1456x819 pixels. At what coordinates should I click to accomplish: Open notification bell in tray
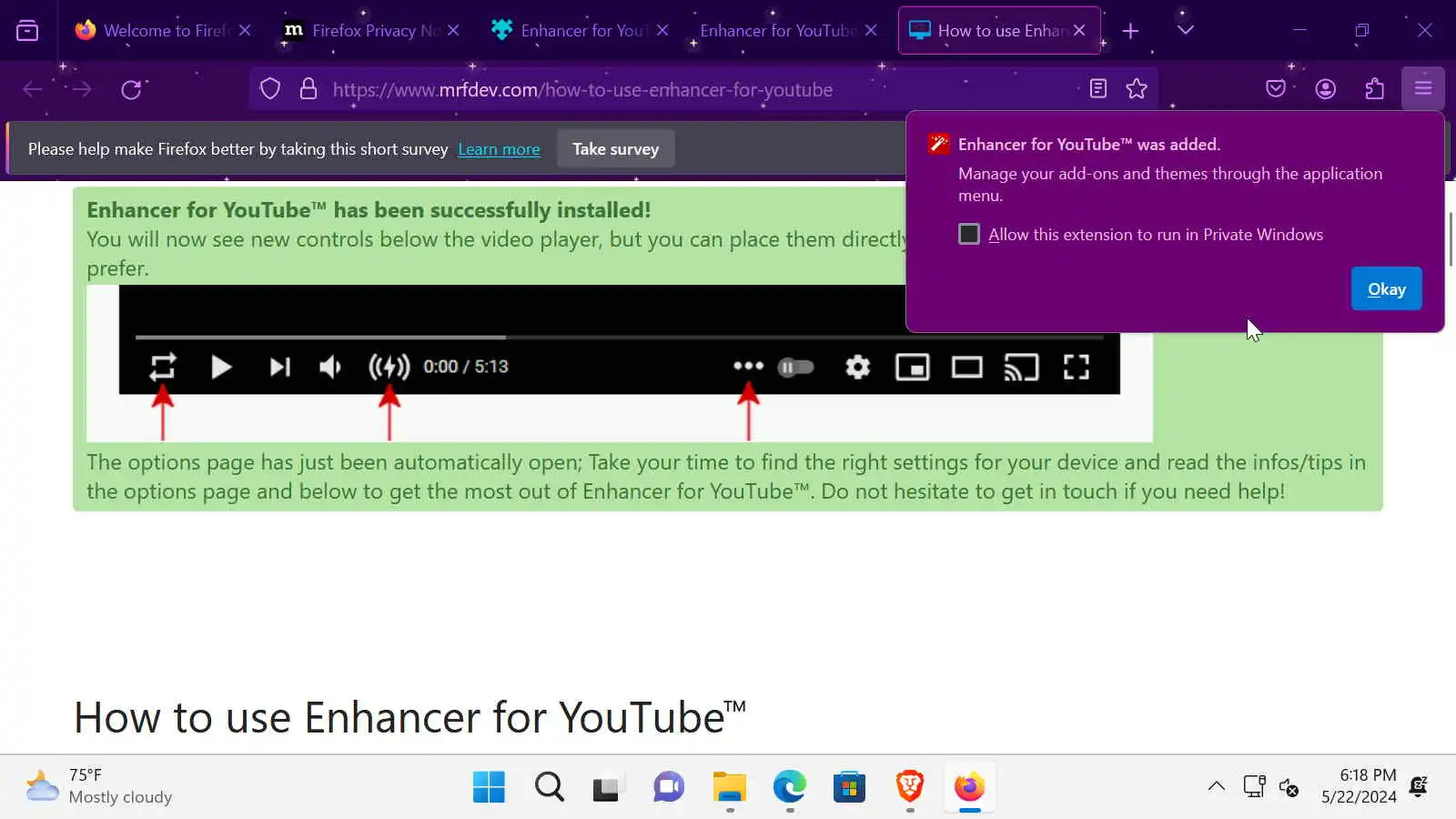(1419, 786)
